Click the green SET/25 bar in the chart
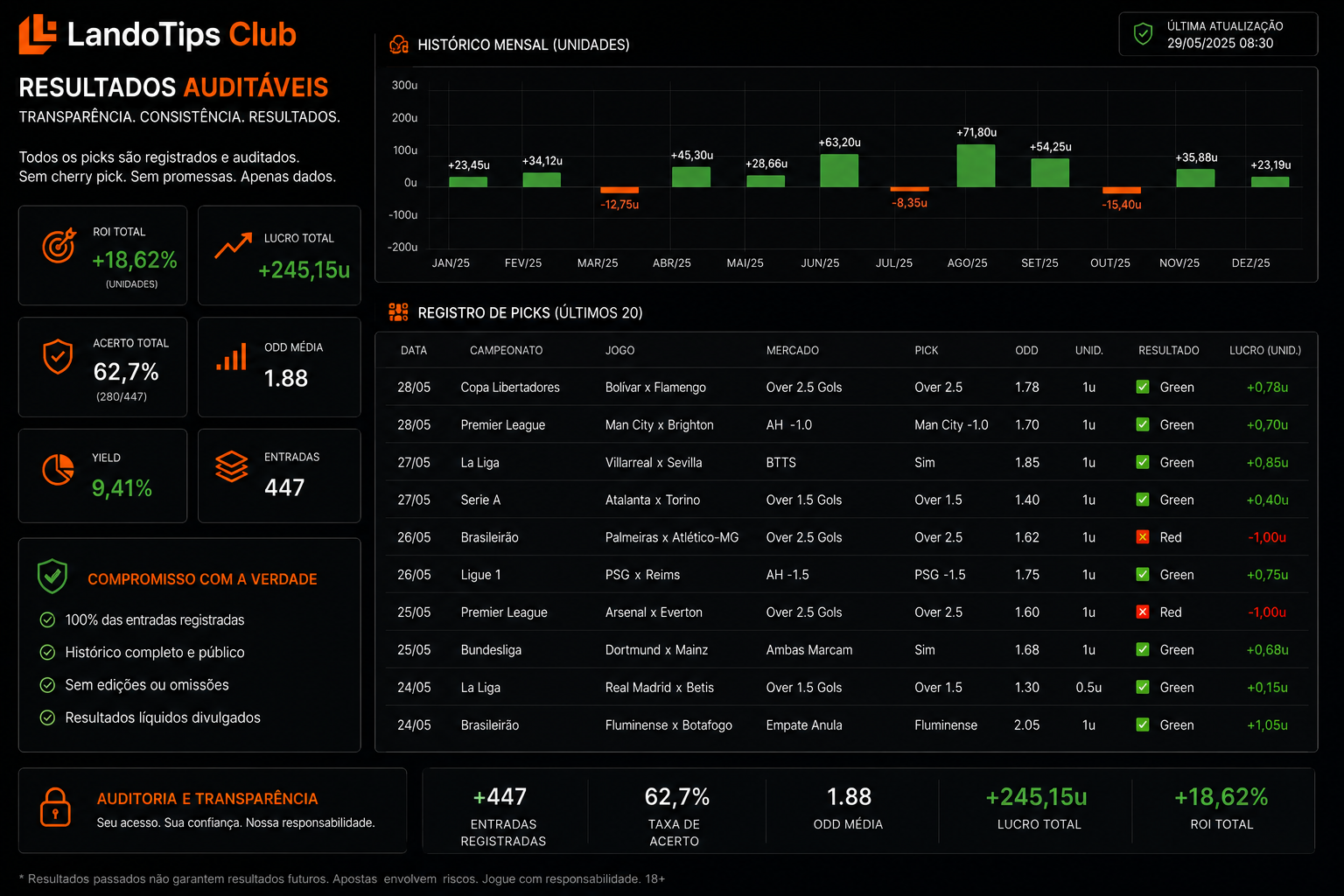The image size is (1344, 896). (x=1050, y=172)
